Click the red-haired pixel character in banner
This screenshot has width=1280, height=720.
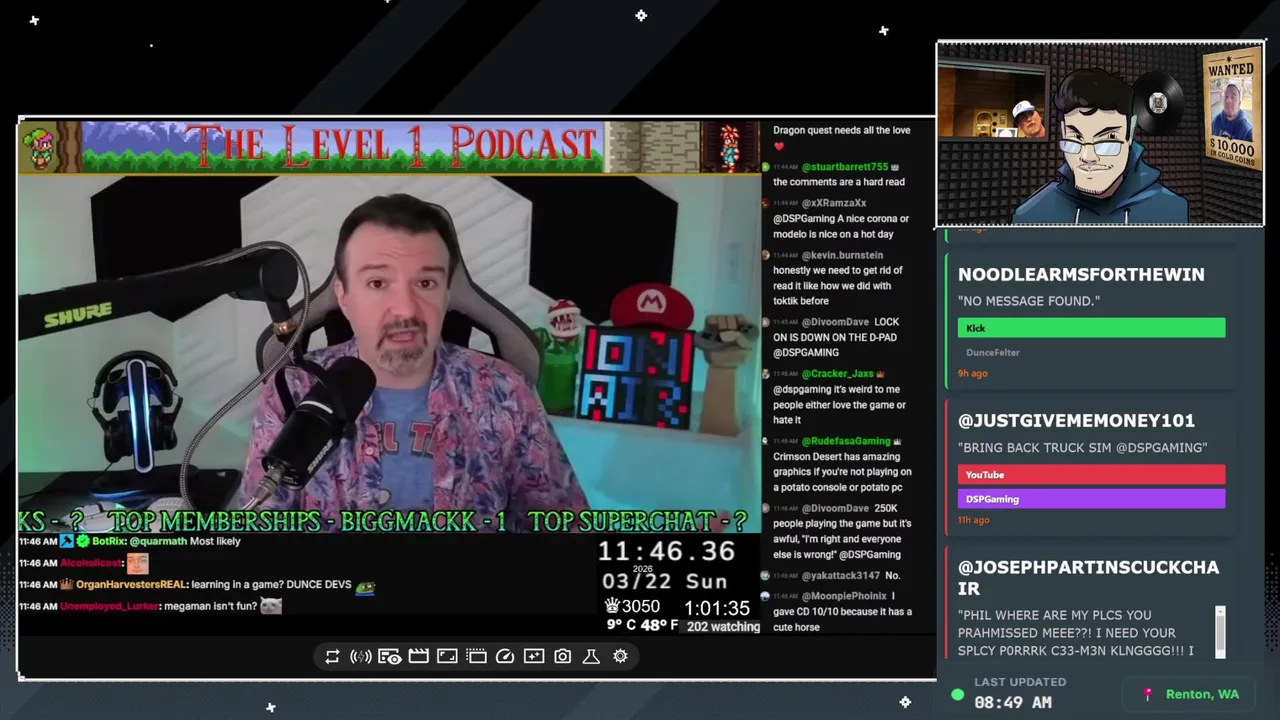[x=729, y=147]
